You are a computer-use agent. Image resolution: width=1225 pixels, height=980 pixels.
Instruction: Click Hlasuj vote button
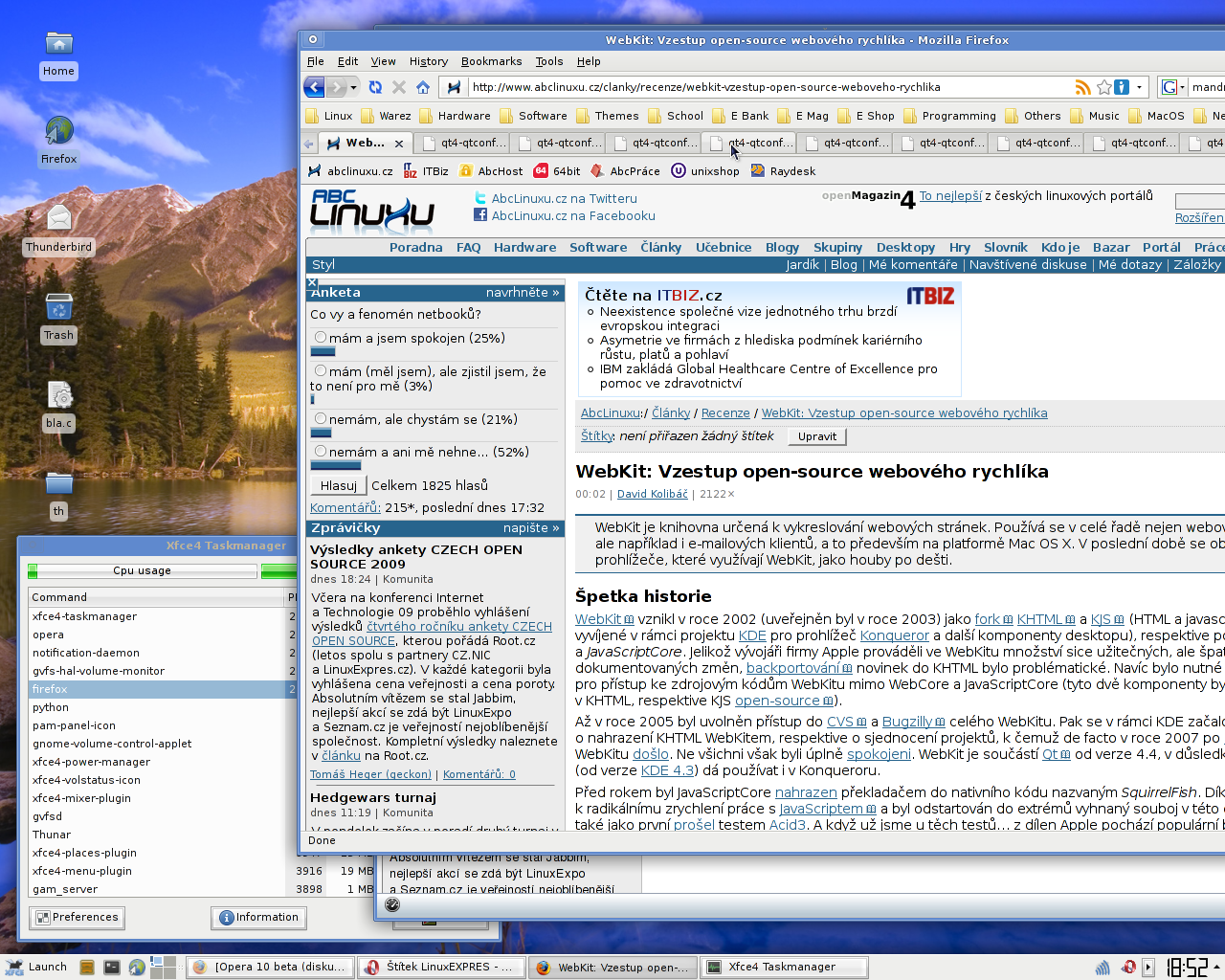click(x=339, y=485)
